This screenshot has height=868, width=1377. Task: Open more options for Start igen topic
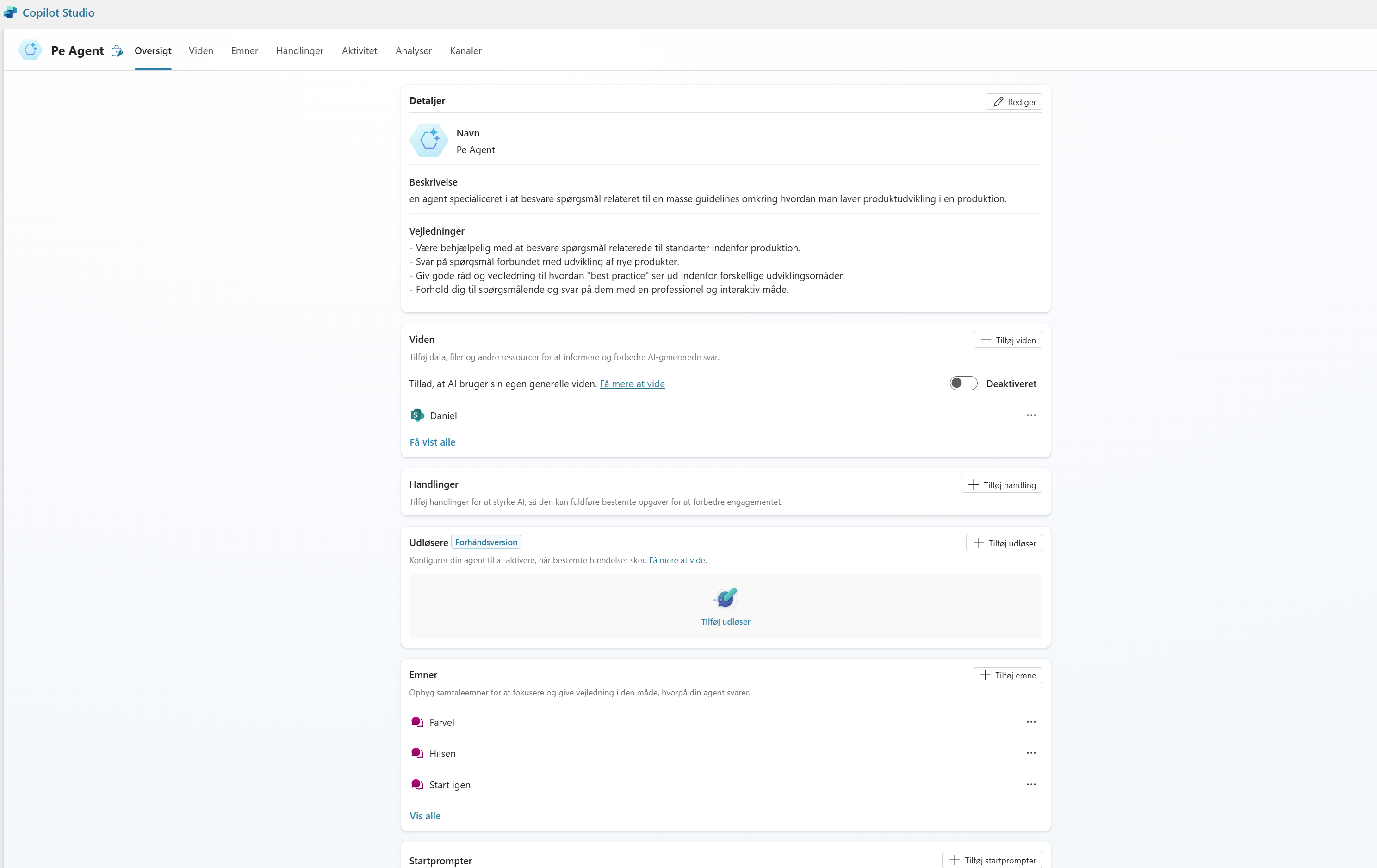(x=1031, y=785)
